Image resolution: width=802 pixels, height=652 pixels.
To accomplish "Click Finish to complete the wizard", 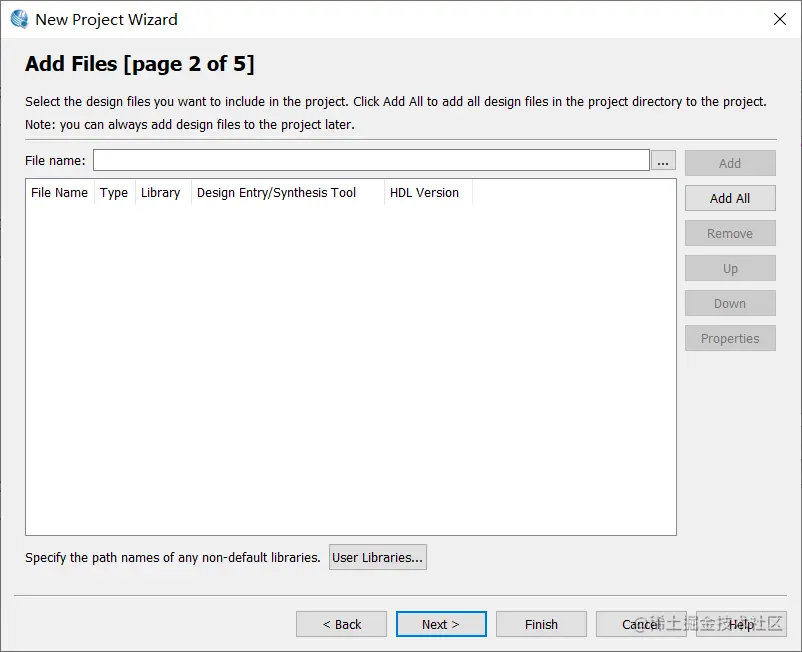I will click(x=541, y=624).
